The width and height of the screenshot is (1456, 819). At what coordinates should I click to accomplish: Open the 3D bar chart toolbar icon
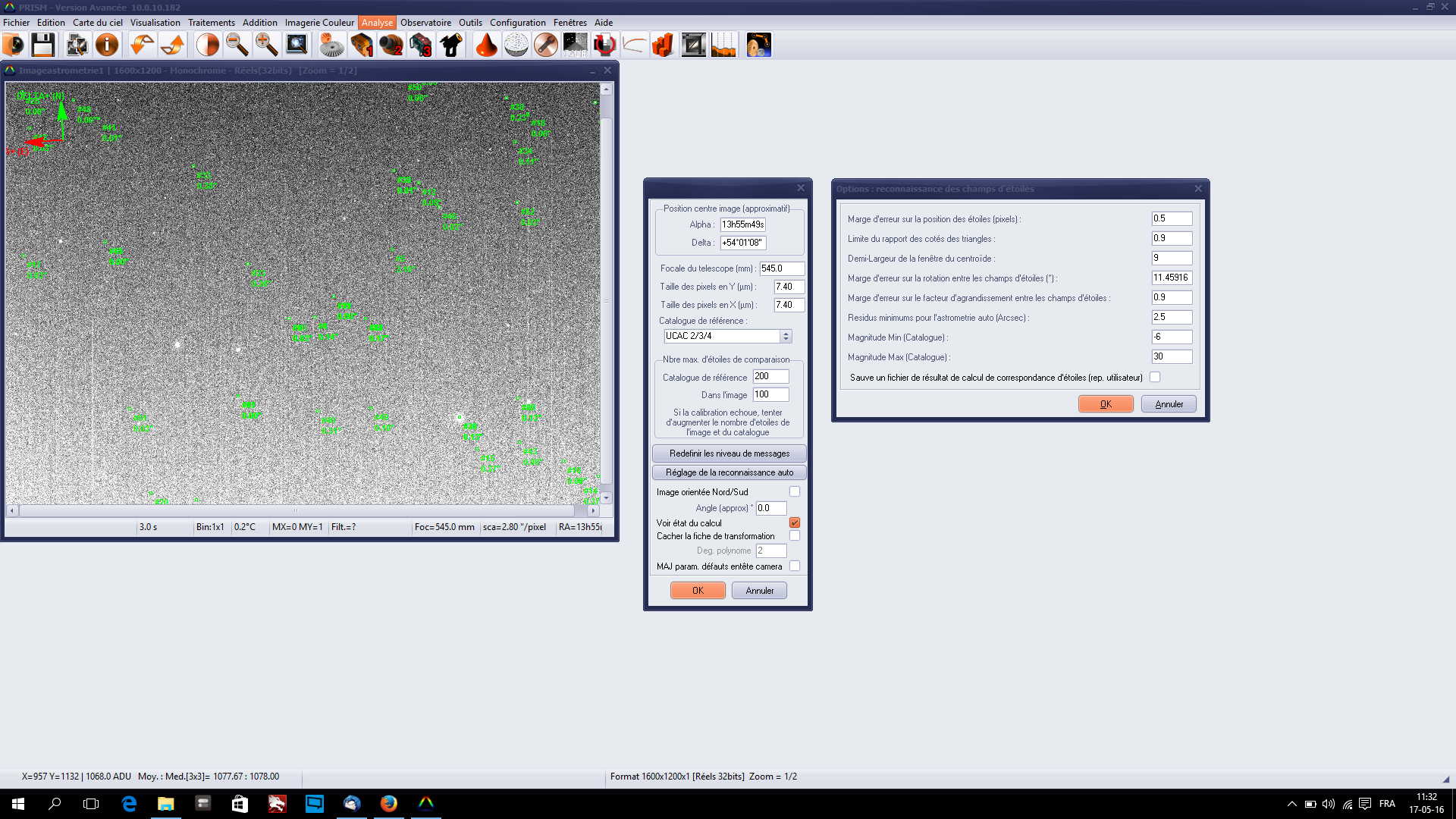pos(663,45)
